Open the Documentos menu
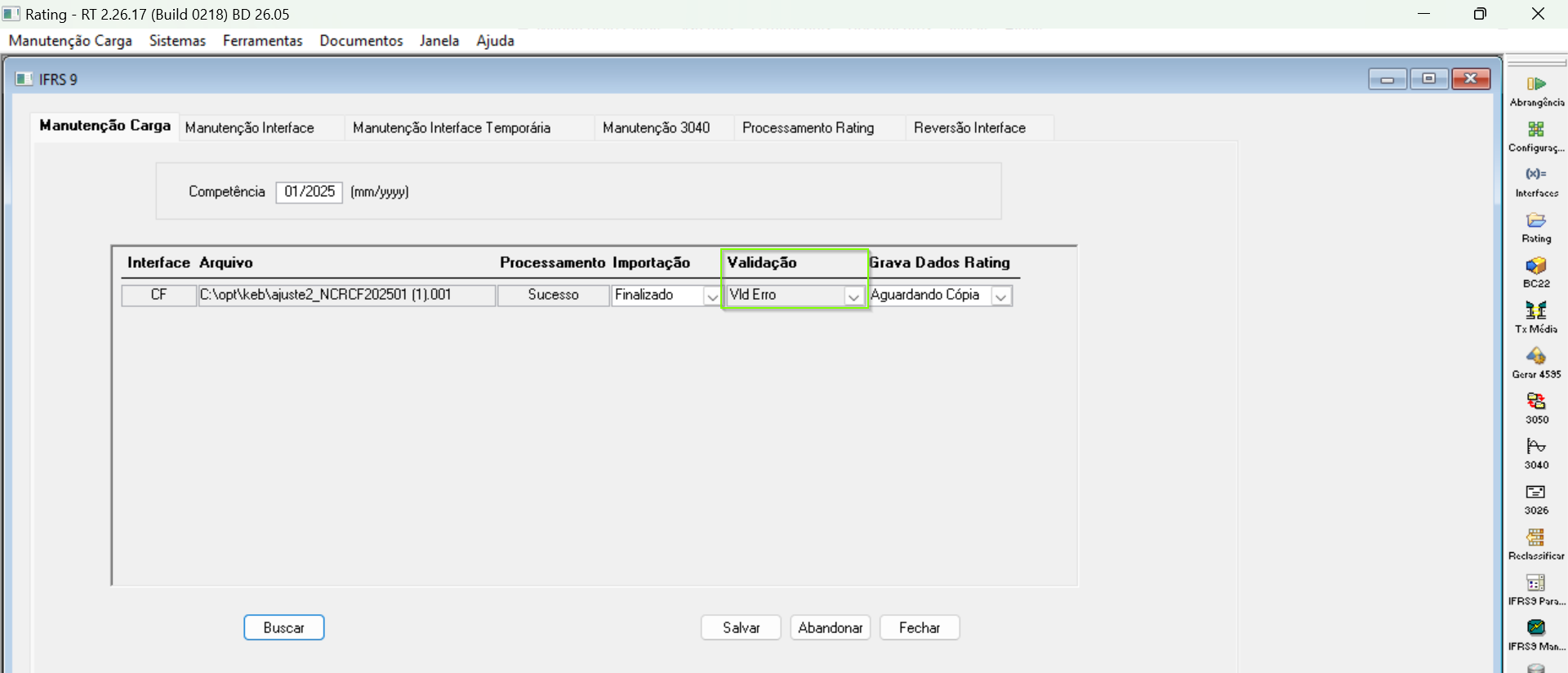1568x673 pixels. point(361,41)
